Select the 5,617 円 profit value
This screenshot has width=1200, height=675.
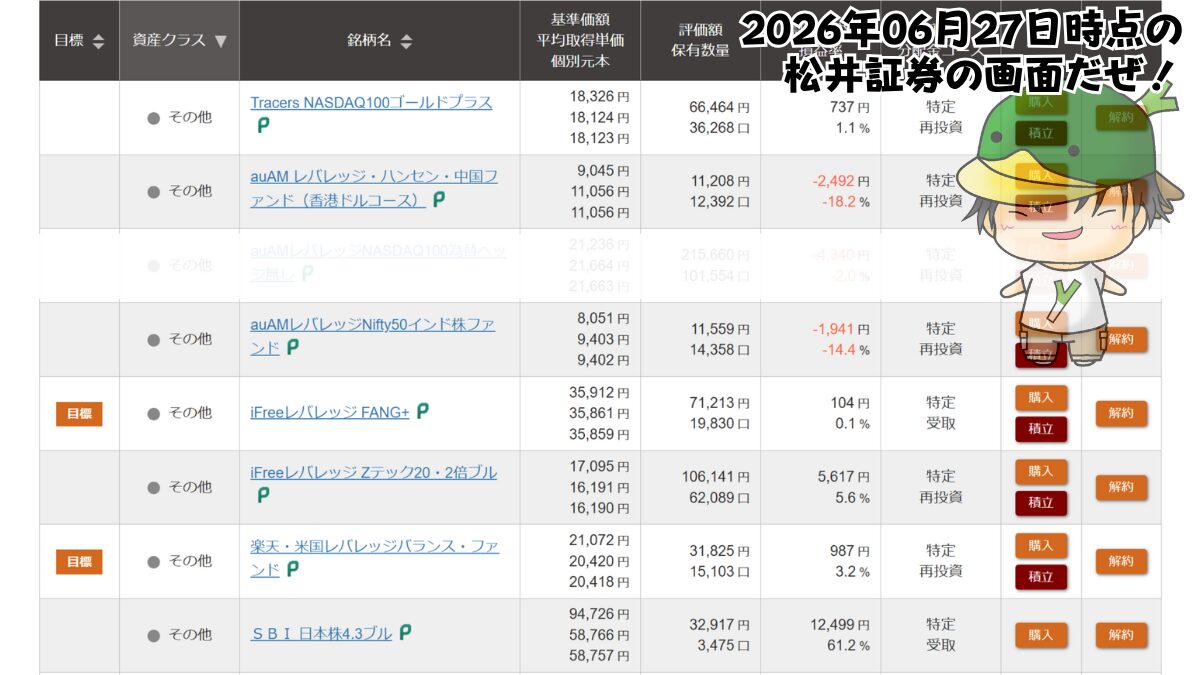coord(843,477)
